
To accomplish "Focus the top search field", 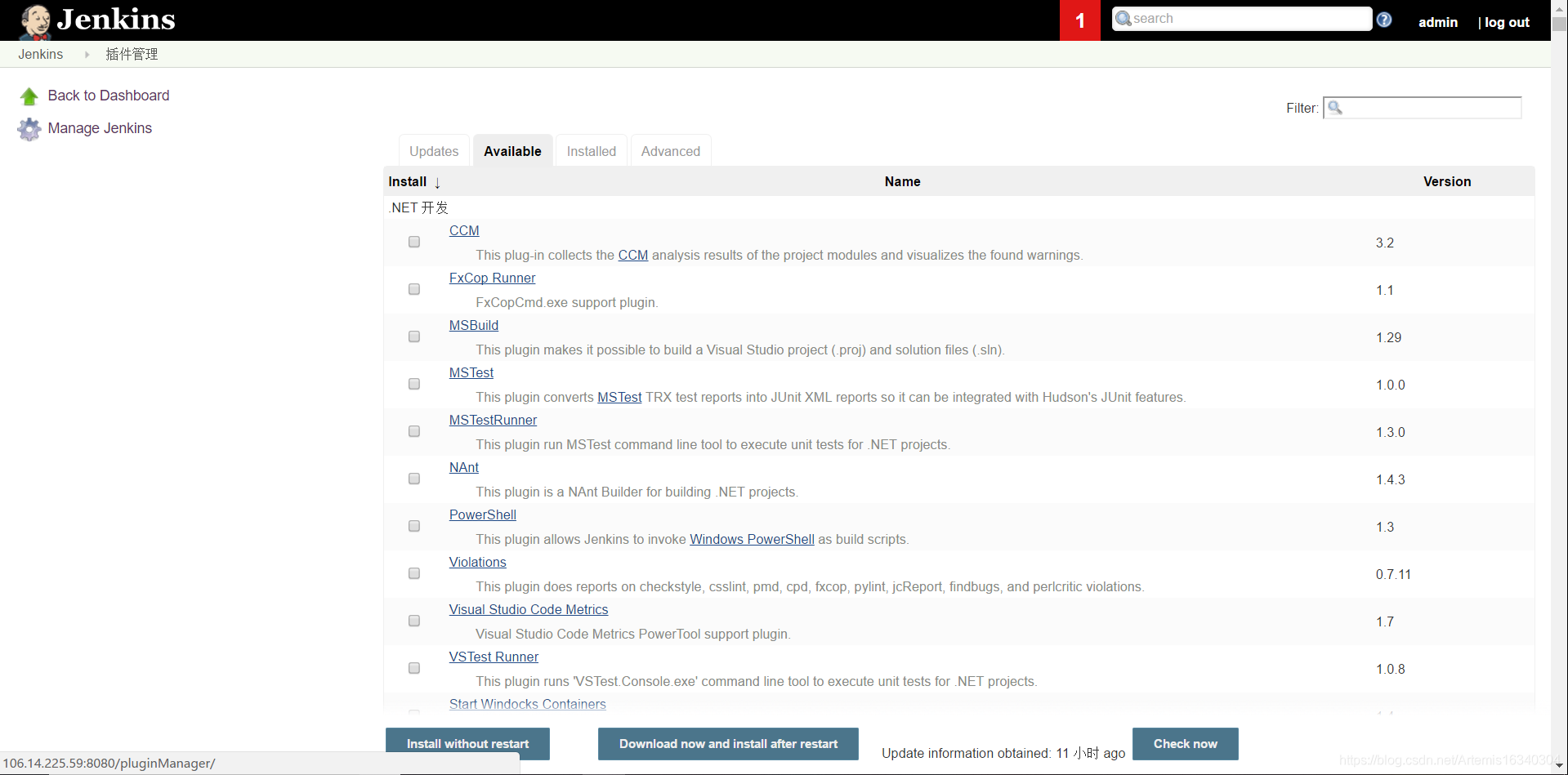I will point(1242,19).
